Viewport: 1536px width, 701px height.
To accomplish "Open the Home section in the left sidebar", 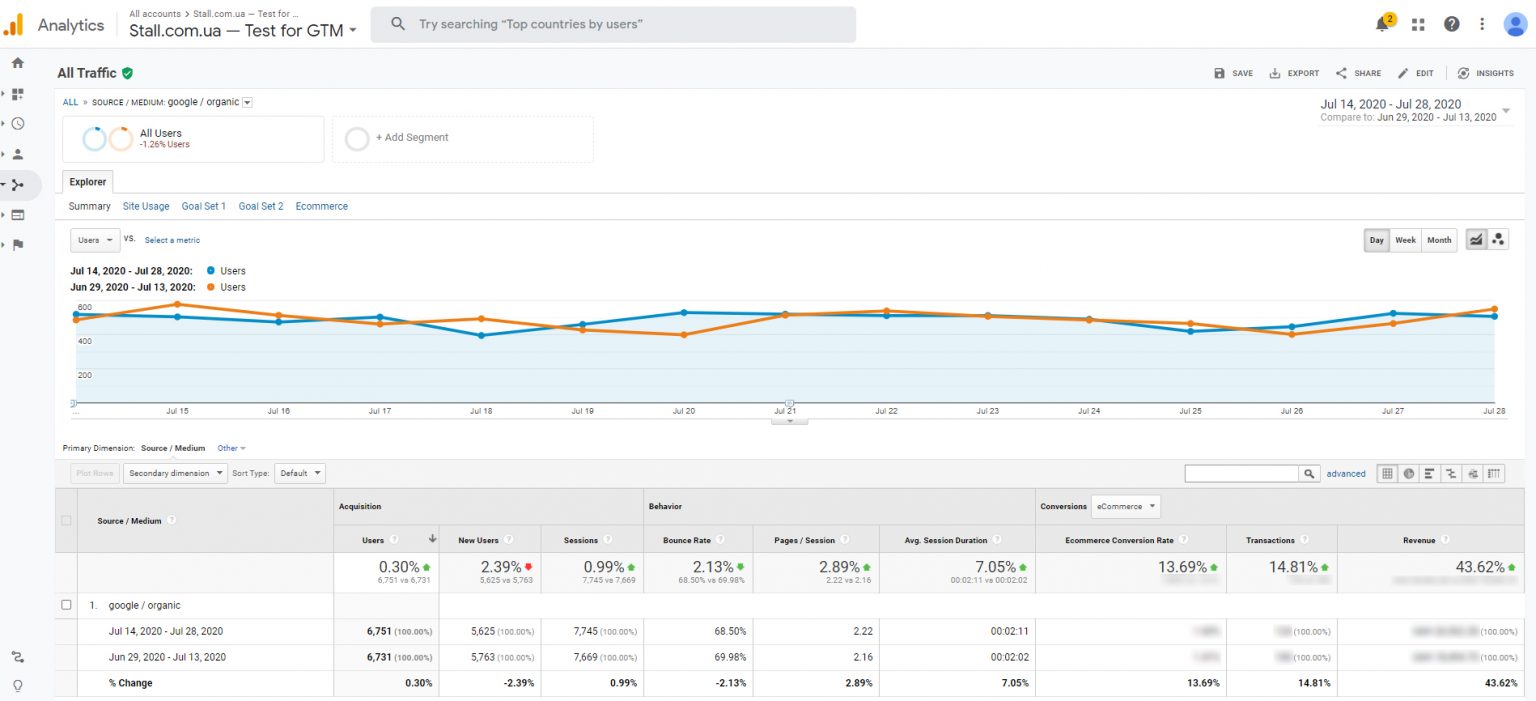I will [18, 62].
